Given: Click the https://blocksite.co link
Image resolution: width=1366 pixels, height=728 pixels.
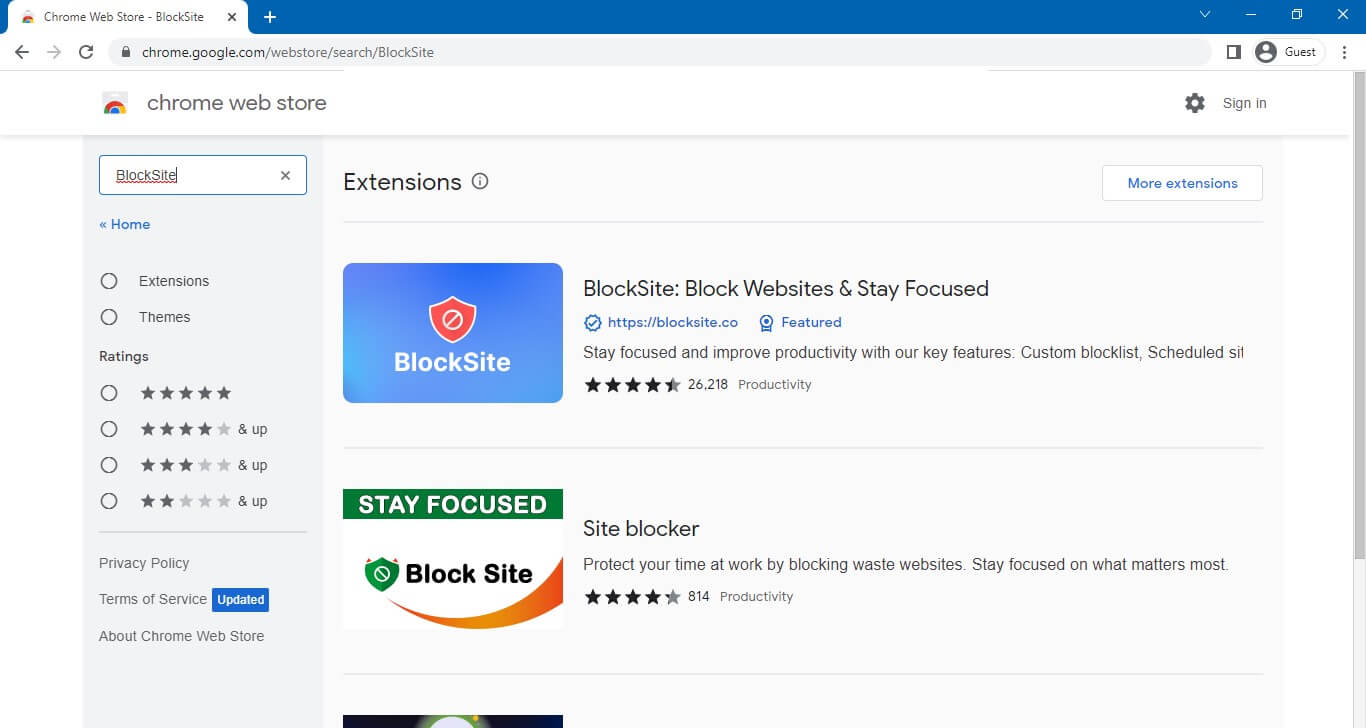Looking at the screenshot, I should coord(673,322).
